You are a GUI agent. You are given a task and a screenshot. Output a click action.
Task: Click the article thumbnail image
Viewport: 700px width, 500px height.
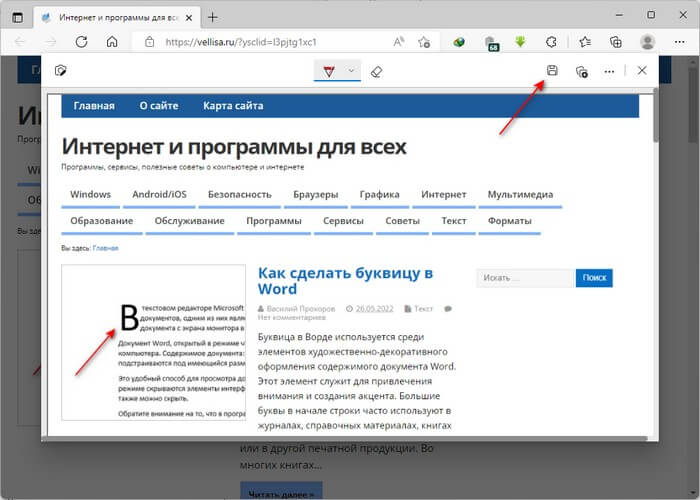[x=154, y=342]
